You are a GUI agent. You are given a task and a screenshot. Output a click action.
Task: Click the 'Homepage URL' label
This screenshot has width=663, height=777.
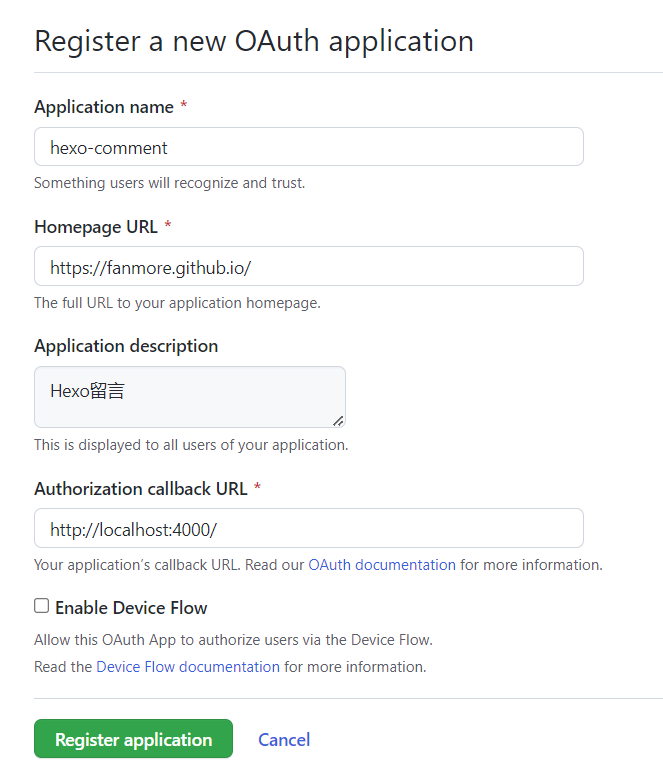tap(96, 227)
